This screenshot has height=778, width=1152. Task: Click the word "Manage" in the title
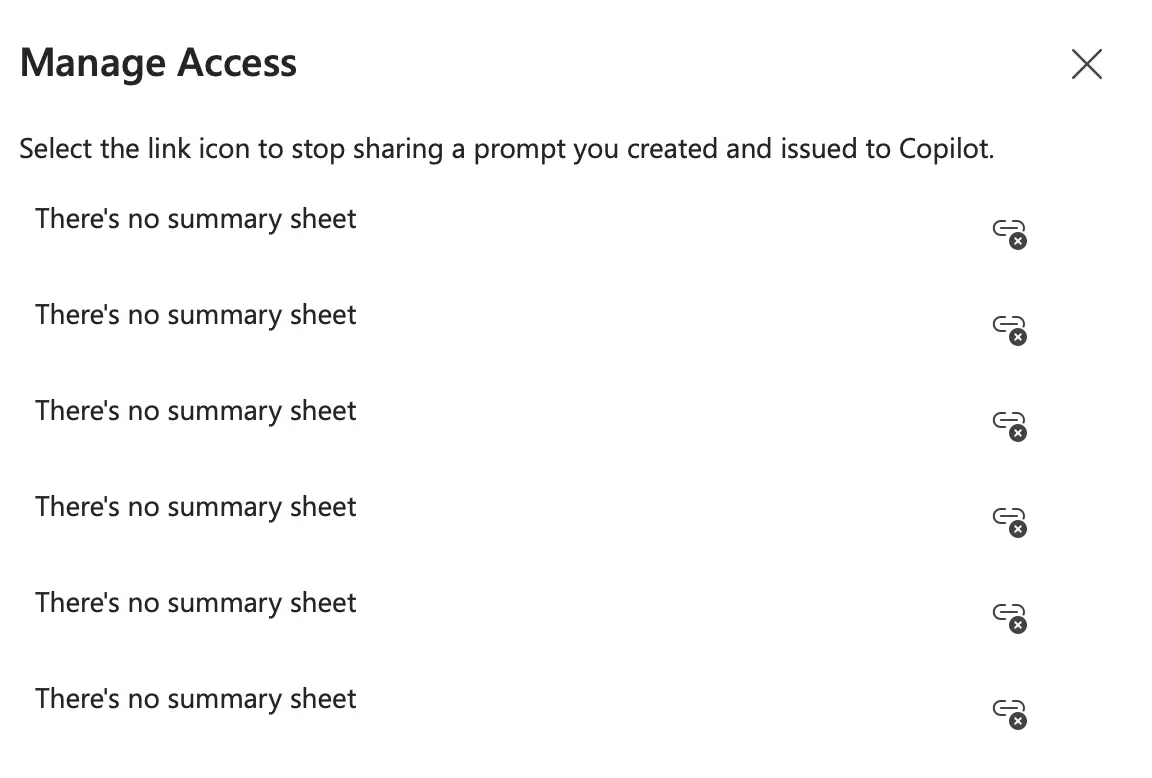(x=78, y=64)
